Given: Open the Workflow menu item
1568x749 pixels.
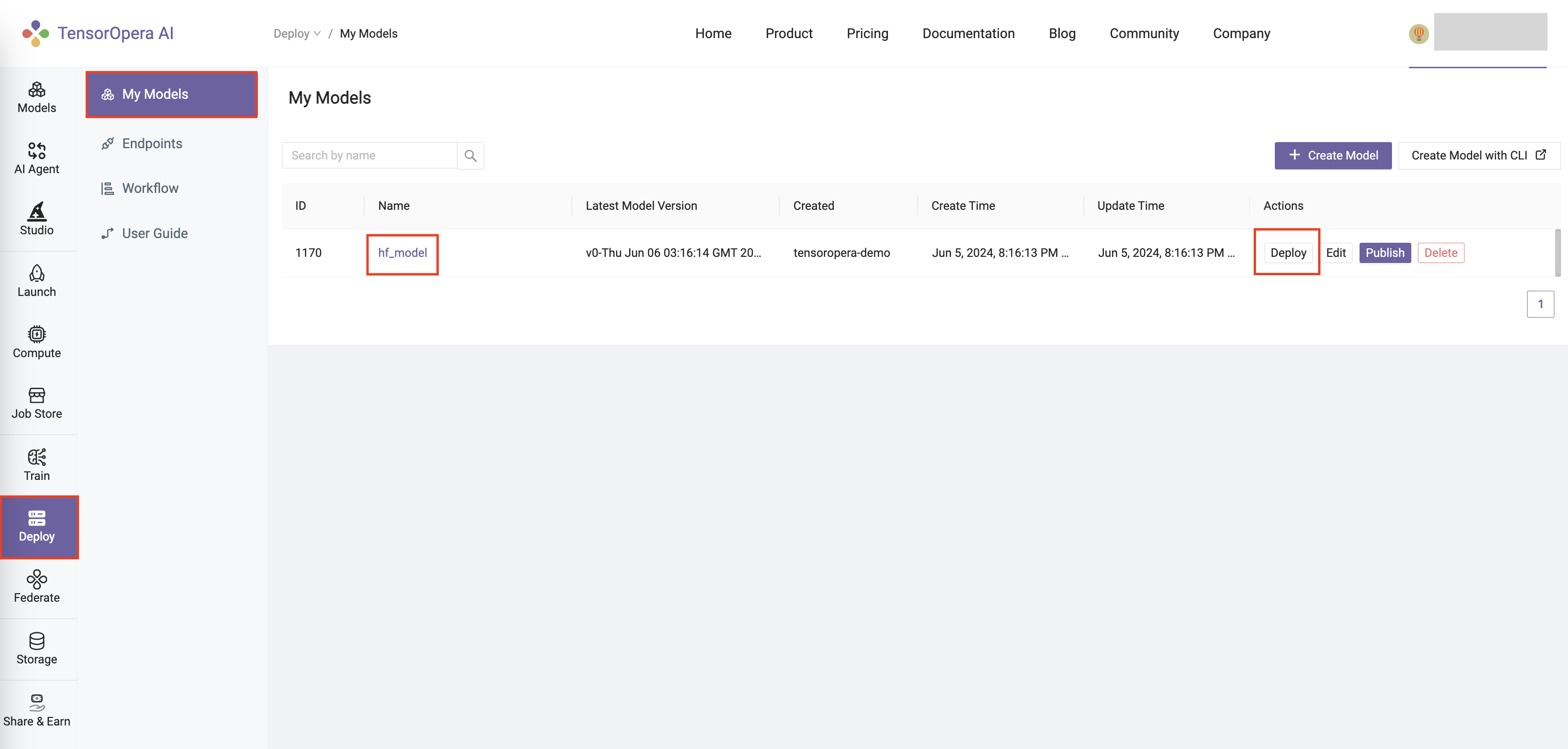Looking at the screenshot, I should click(150, 188).
